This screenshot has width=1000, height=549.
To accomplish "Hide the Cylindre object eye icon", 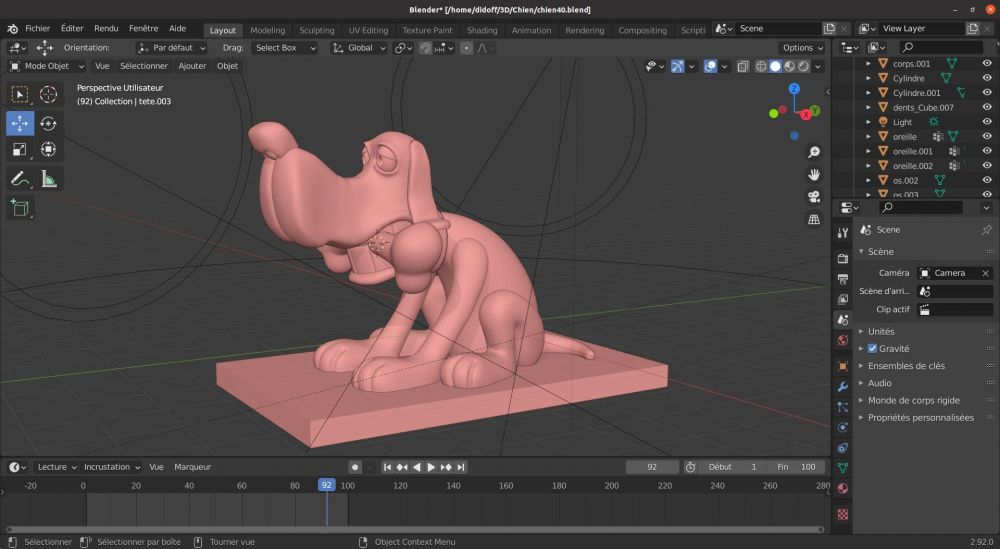I will click(x=987, y=78).
